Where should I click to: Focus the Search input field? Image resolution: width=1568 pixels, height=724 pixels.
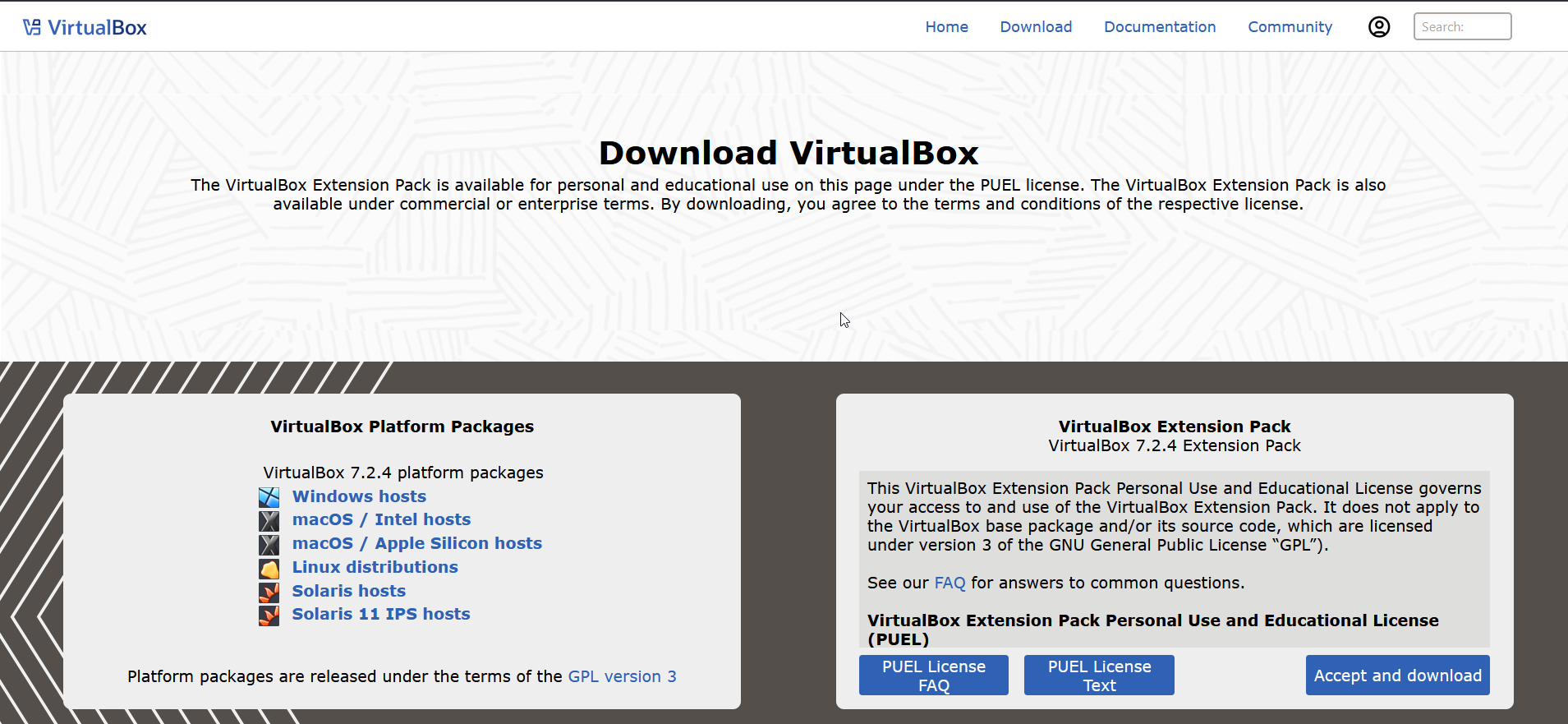pos(1461,27)
